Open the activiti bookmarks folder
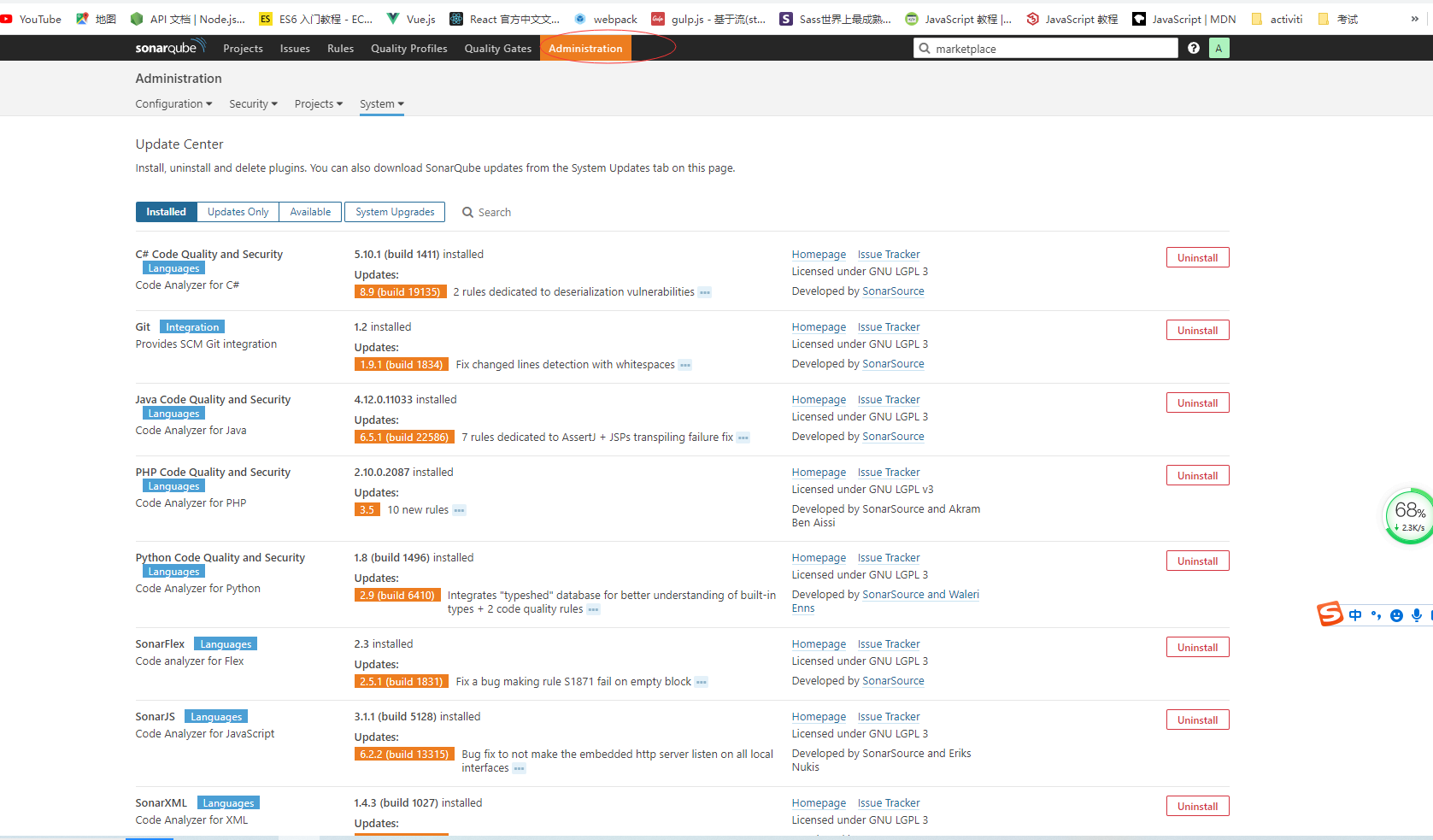This screenshot has width=1433, height=840. (1277, 19)
